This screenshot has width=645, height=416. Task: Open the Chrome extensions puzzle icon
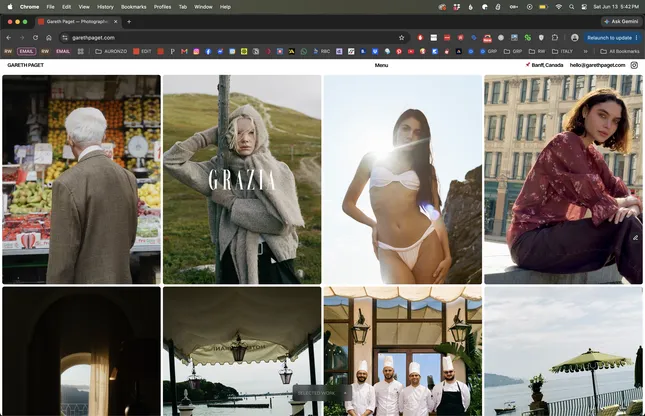pos(555,37)
